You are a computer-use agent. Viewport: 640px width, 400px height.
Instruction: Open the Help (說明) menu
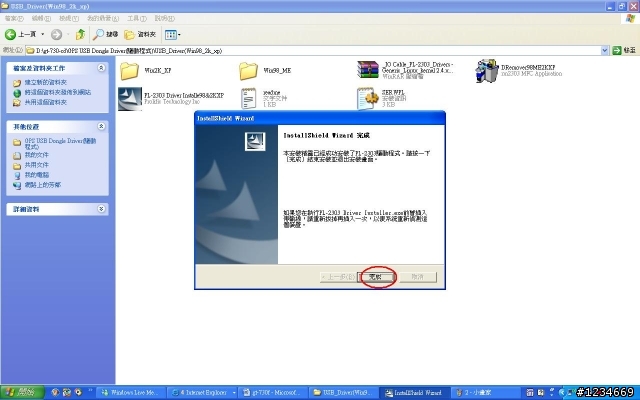click(x=164, y=18)
